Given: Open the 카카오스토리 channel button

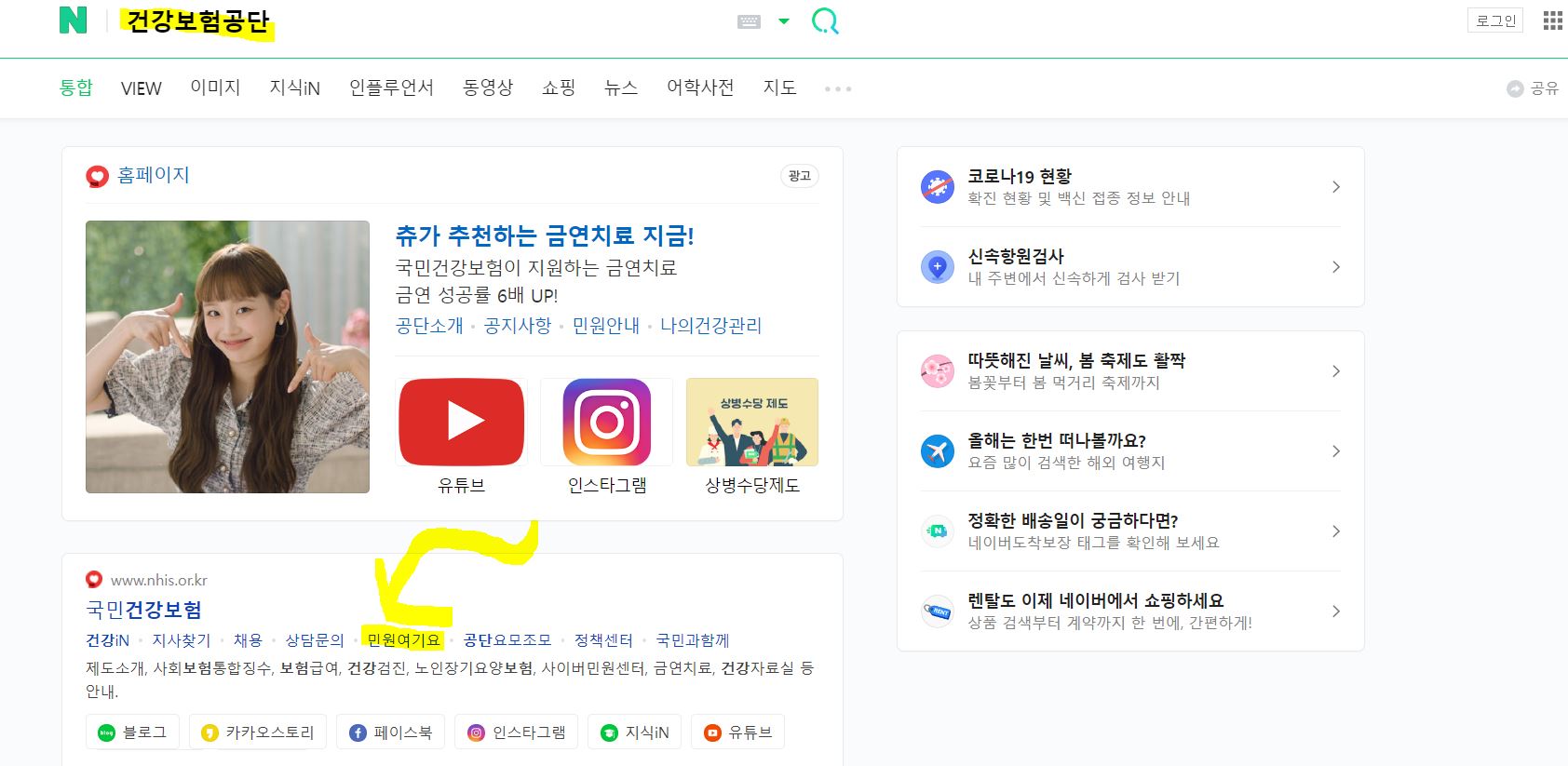Looking at the screenshot, I should click(257, 732).
